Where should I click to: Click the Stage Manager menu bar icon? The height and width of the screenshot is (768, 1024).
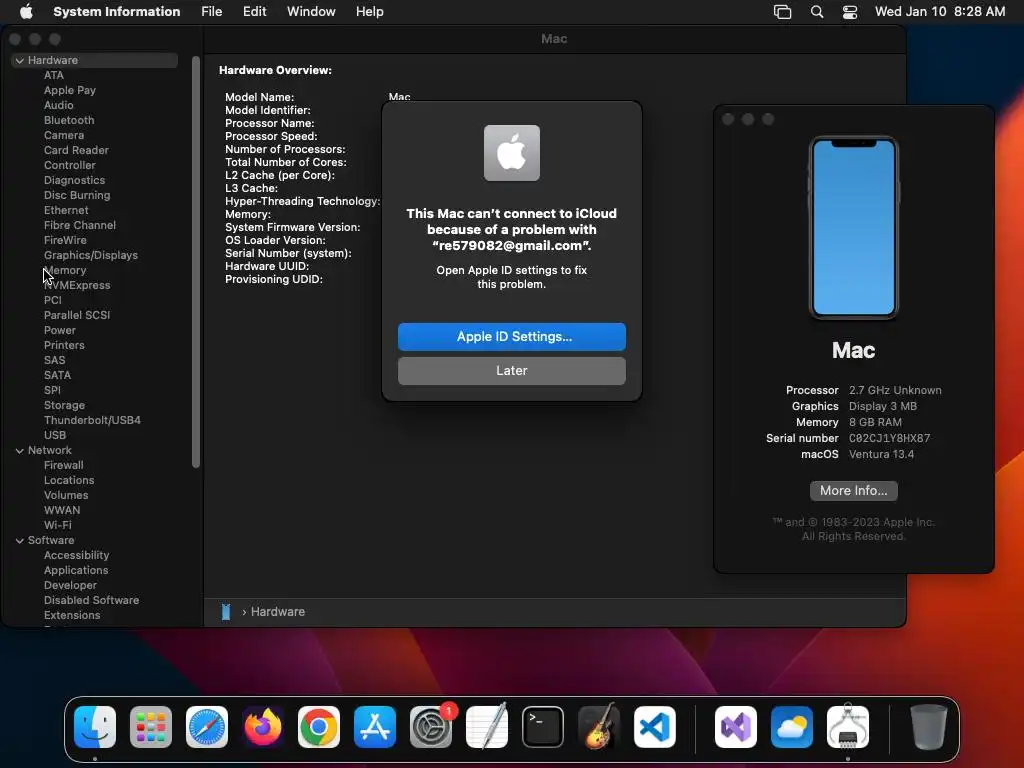click(782, 12)
